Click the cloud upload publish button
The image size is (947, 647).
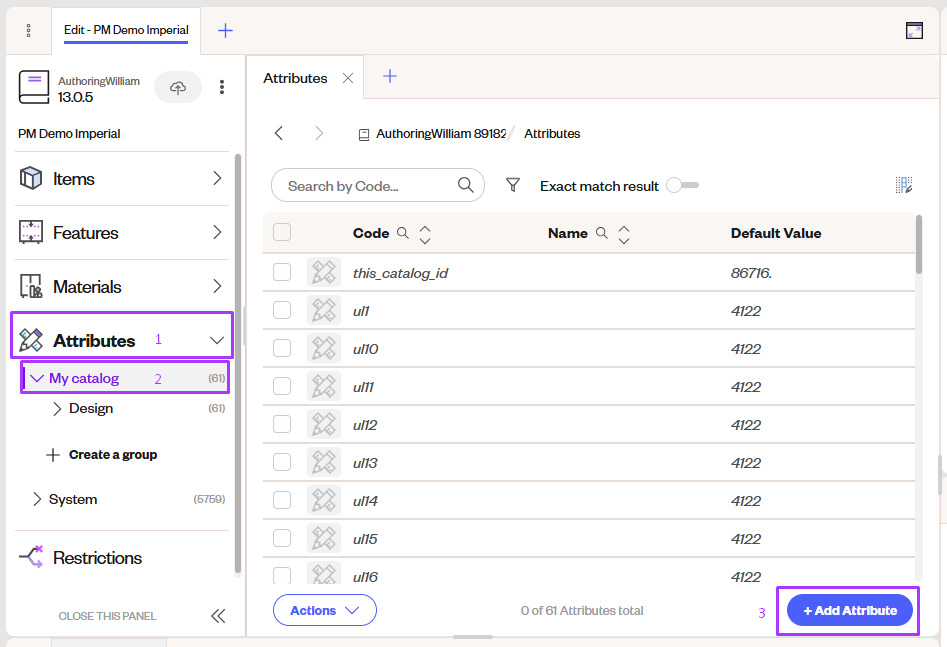point(178,88)
